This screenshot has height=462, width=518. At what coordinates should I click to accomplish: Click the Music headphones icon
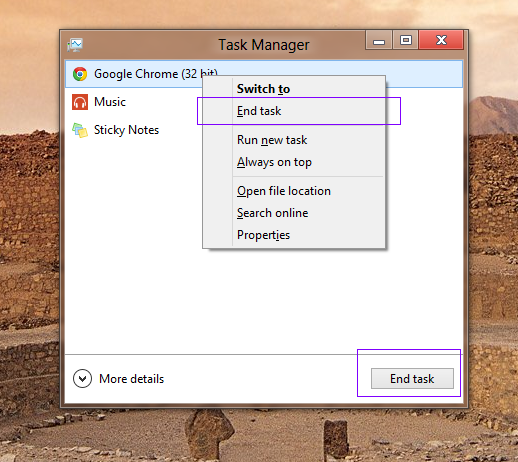(80, 102)
